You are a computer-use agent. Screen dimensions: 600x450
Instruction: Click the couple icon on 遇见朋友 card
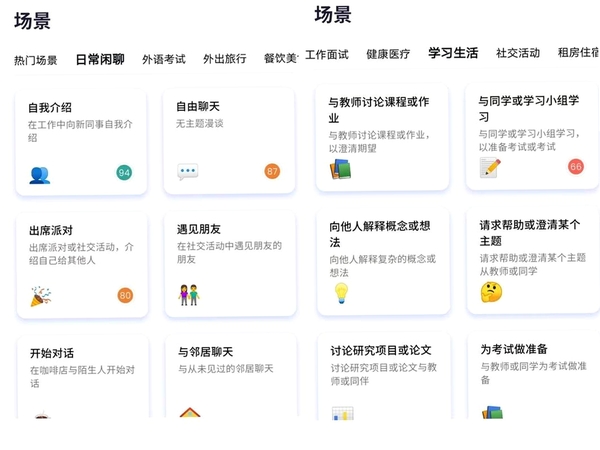[189, 295]
